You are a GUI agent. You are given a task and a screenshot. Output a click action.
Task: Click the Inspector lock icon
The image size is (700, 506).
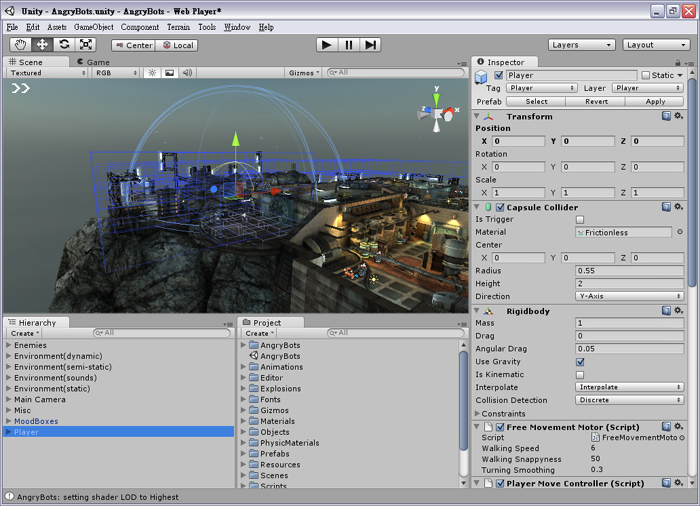tap(678, 63)
